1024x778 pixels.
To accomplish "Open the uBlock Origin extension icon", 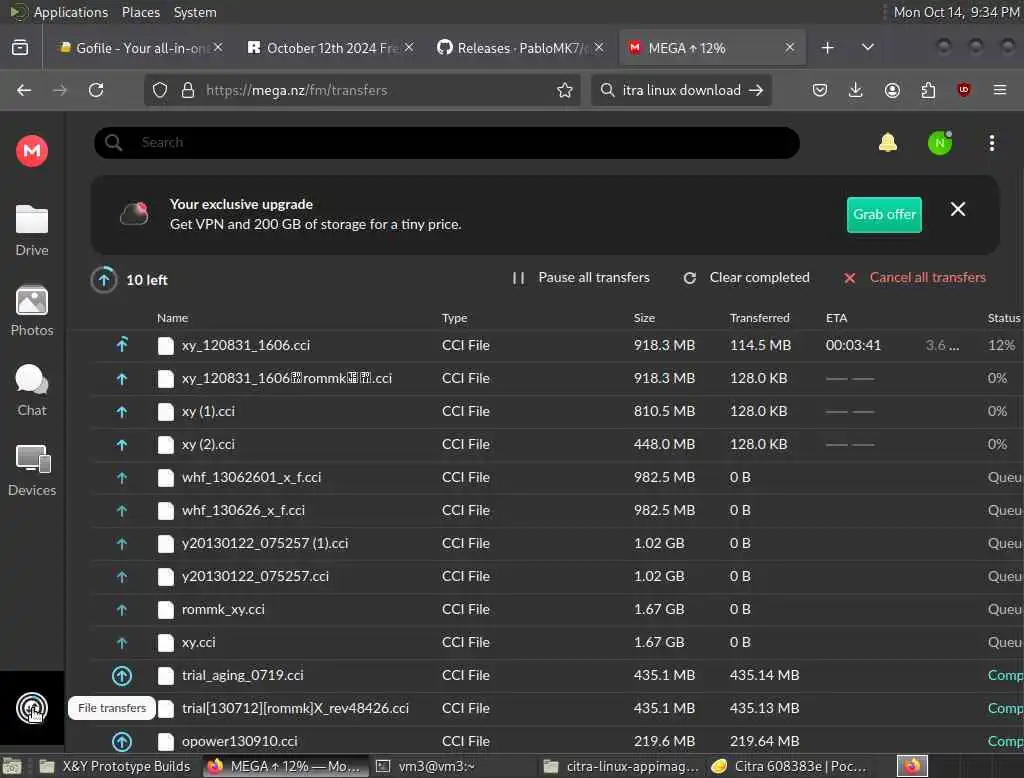I will point(964,90).
